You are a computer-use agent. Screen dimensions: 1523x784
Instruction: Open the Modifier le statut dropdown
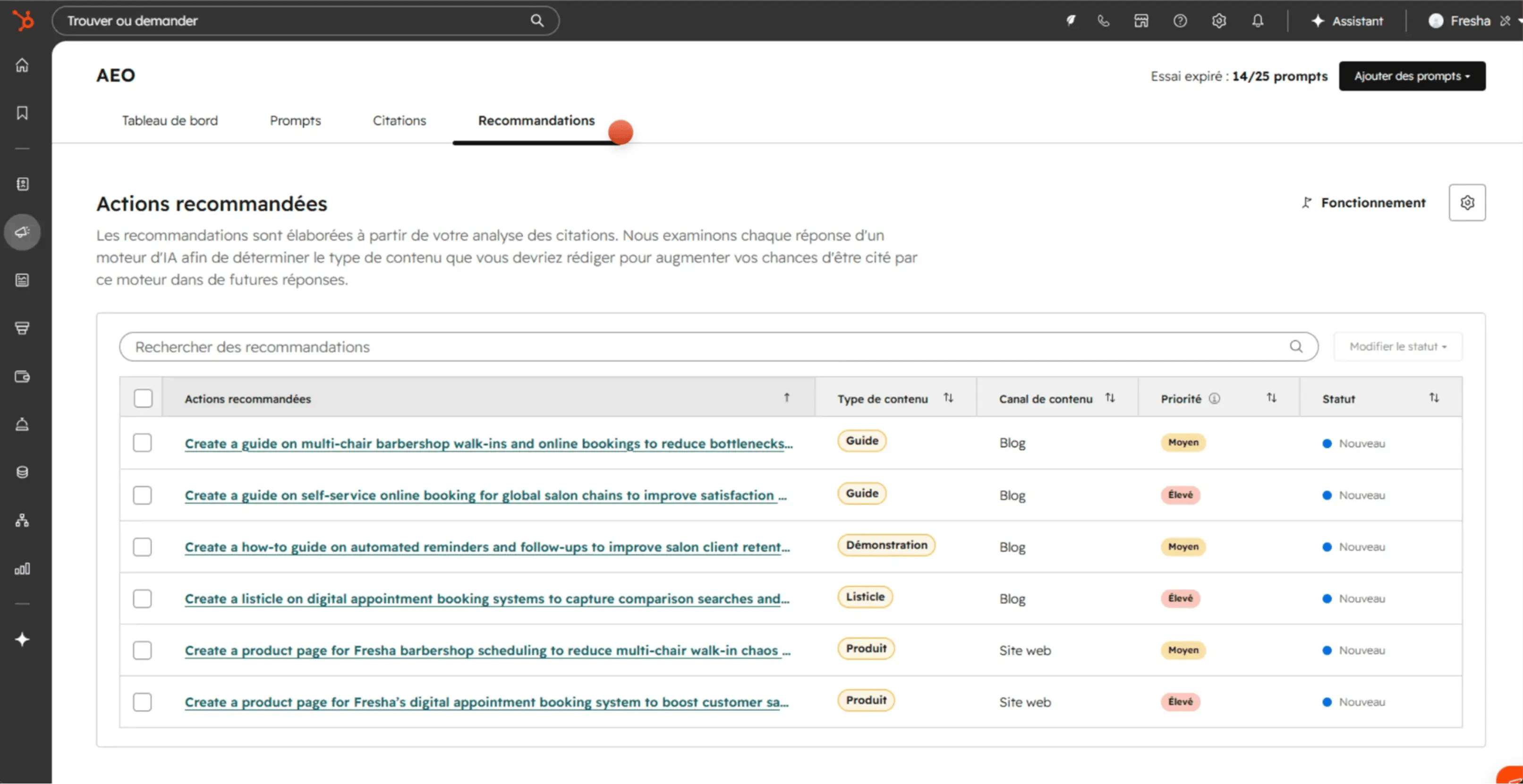coord(1398,346)
